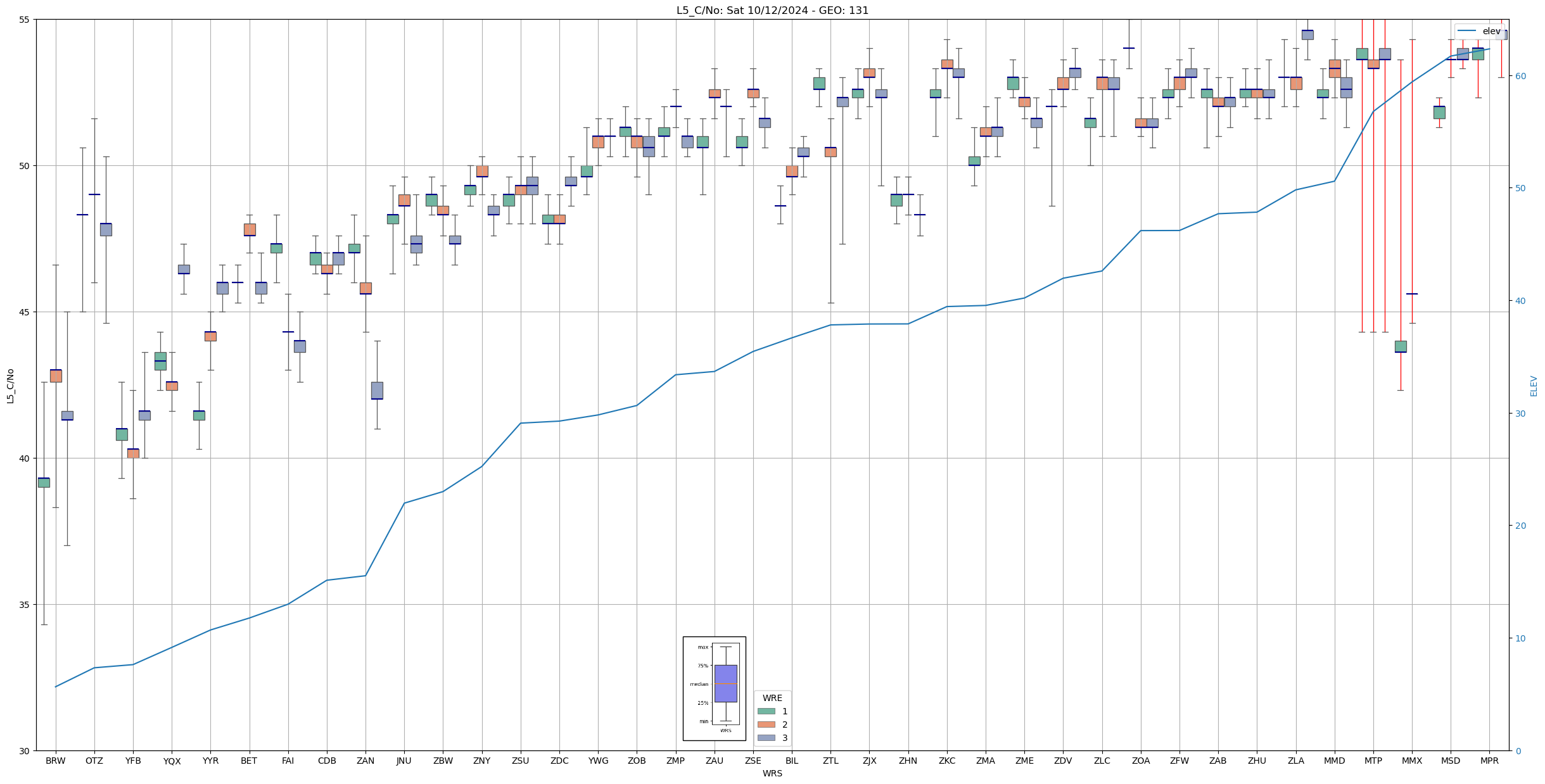Click the 45 tick on left axis

(25, 312)
